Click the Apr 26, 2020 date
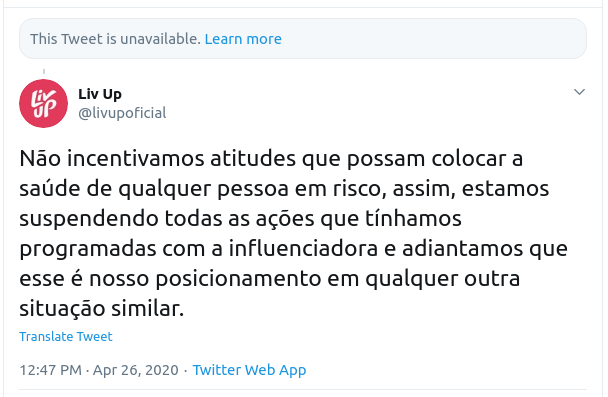The width and height of the screenshot is (608, 397). tap(136, 370)
